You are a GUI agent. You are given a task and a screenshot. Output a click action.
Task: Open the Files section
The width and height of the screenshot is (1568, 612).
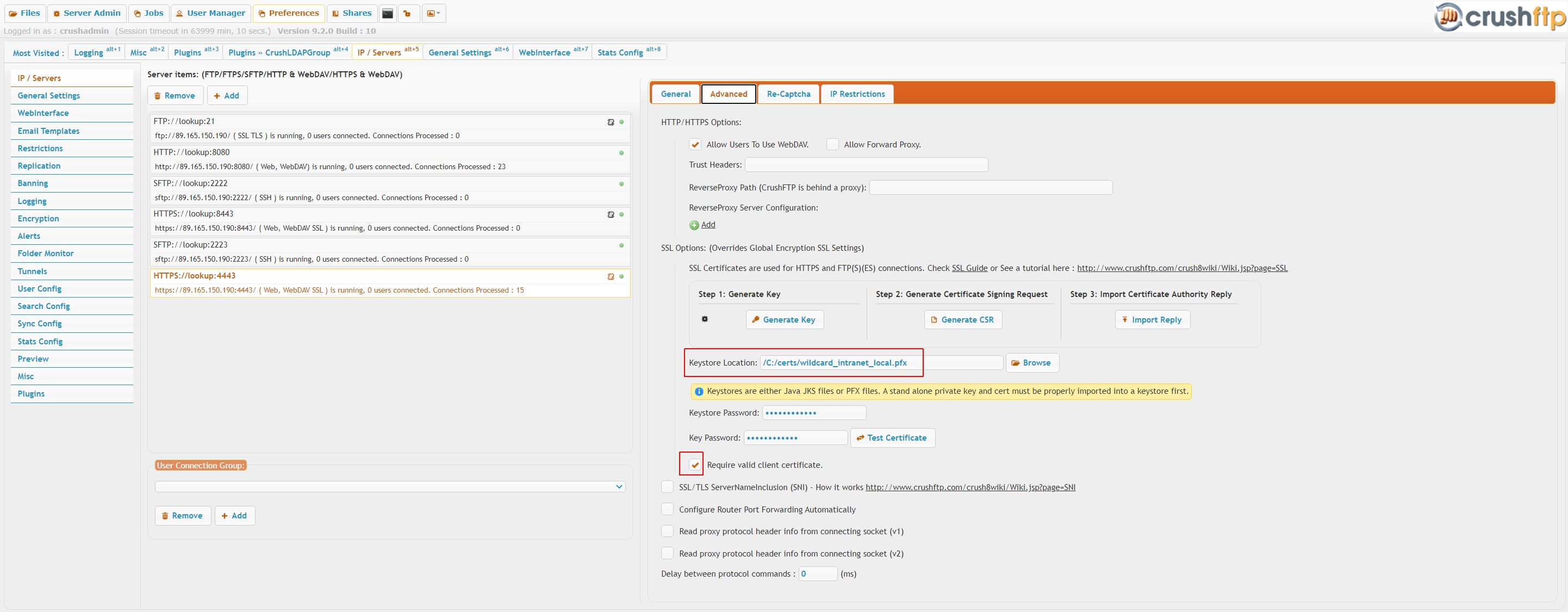pos(24,14)
